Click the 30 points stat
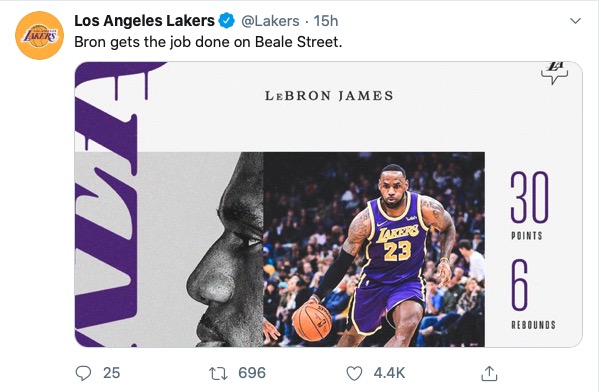The image size is (601, 392). point(528,205)
